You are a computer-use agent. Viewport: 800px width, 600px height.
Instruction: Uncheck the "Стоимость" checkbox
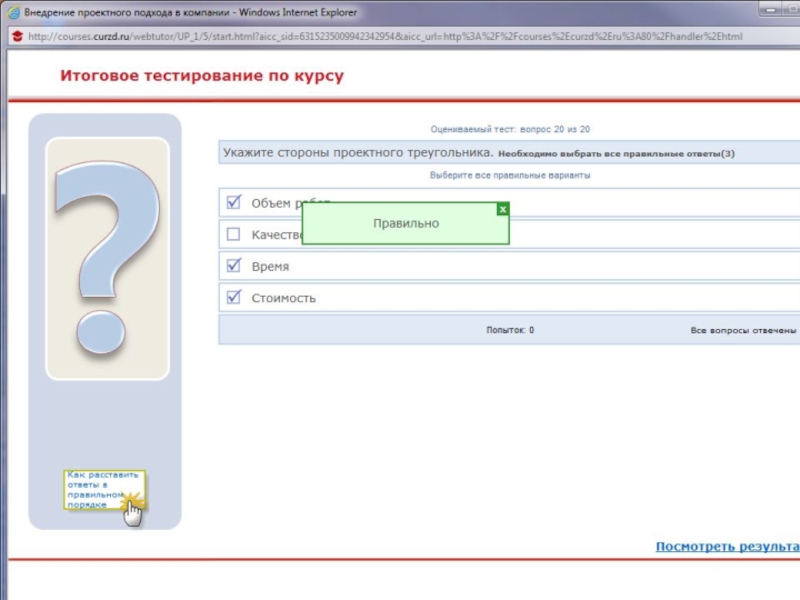click(234, 297)
